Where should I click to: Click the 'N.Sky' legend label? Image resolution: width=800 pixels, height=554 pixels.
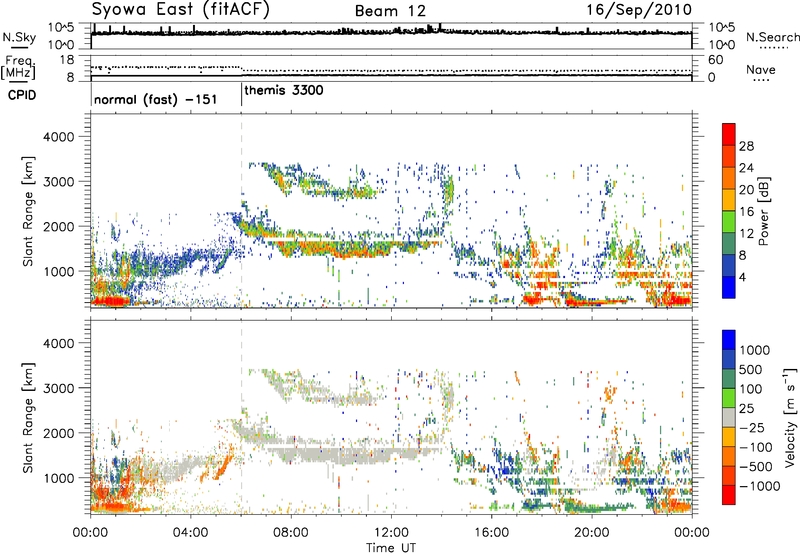pos(19,37)
